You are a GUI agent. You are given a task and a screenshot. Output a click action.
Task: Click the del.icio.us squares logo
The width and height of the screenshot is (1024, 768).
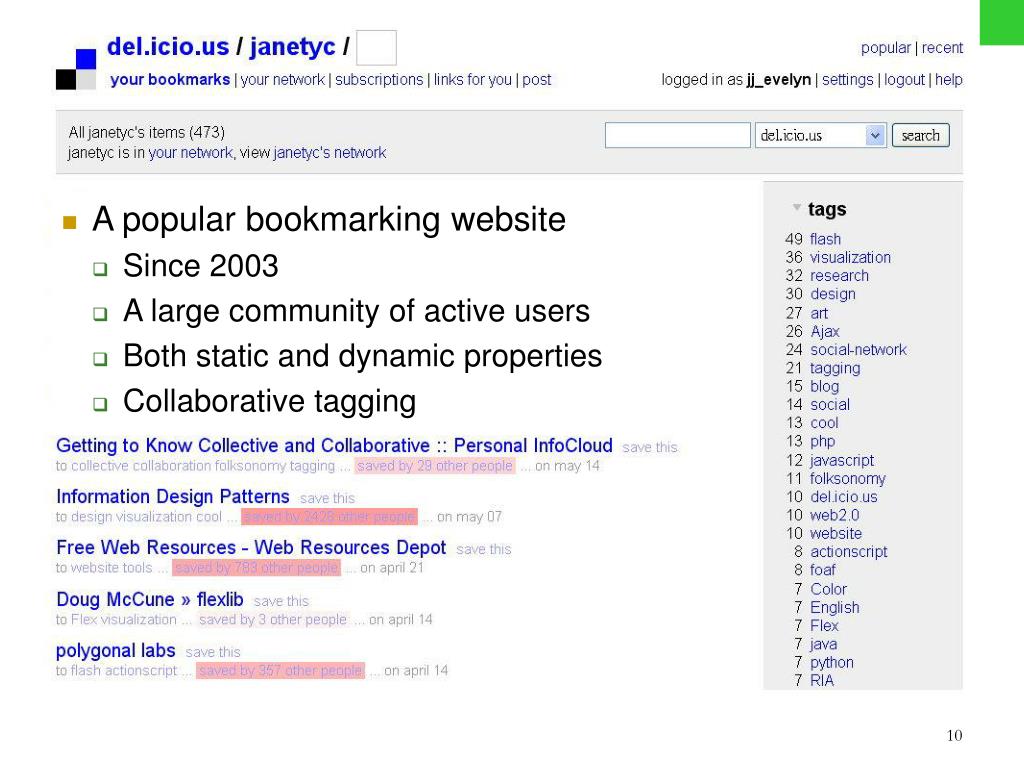tap(76, 69)
